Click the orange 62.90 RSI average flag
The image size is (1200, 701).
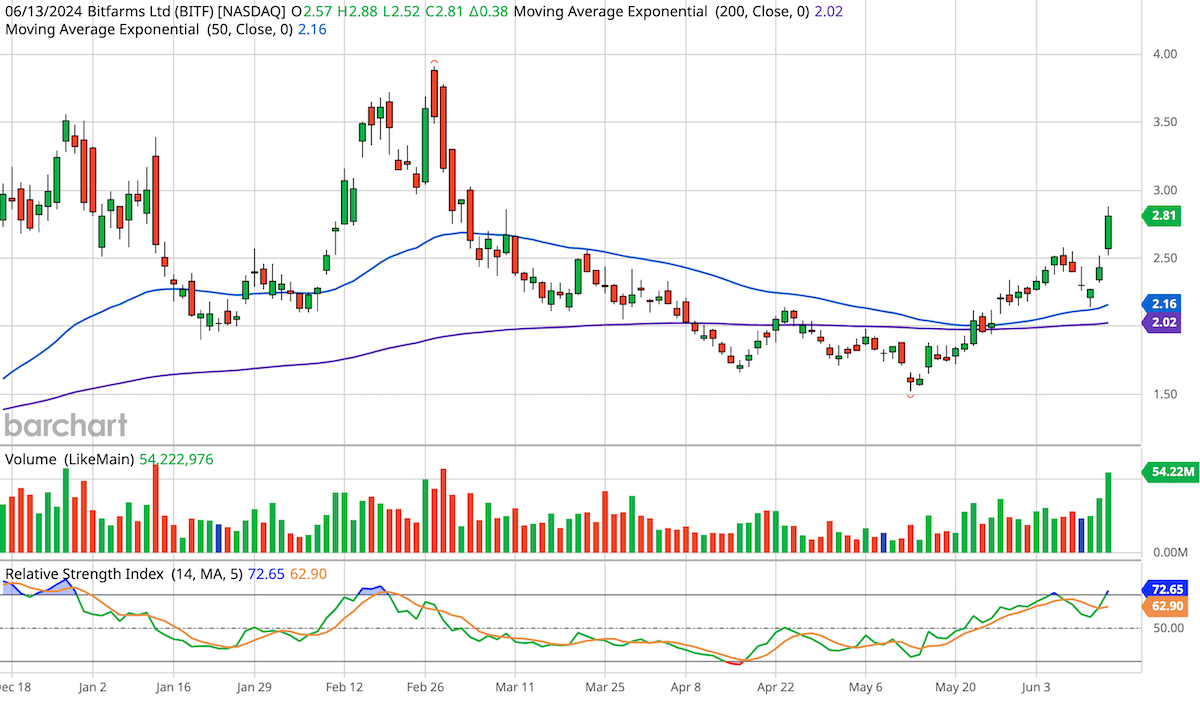[x=1163, y=606]
